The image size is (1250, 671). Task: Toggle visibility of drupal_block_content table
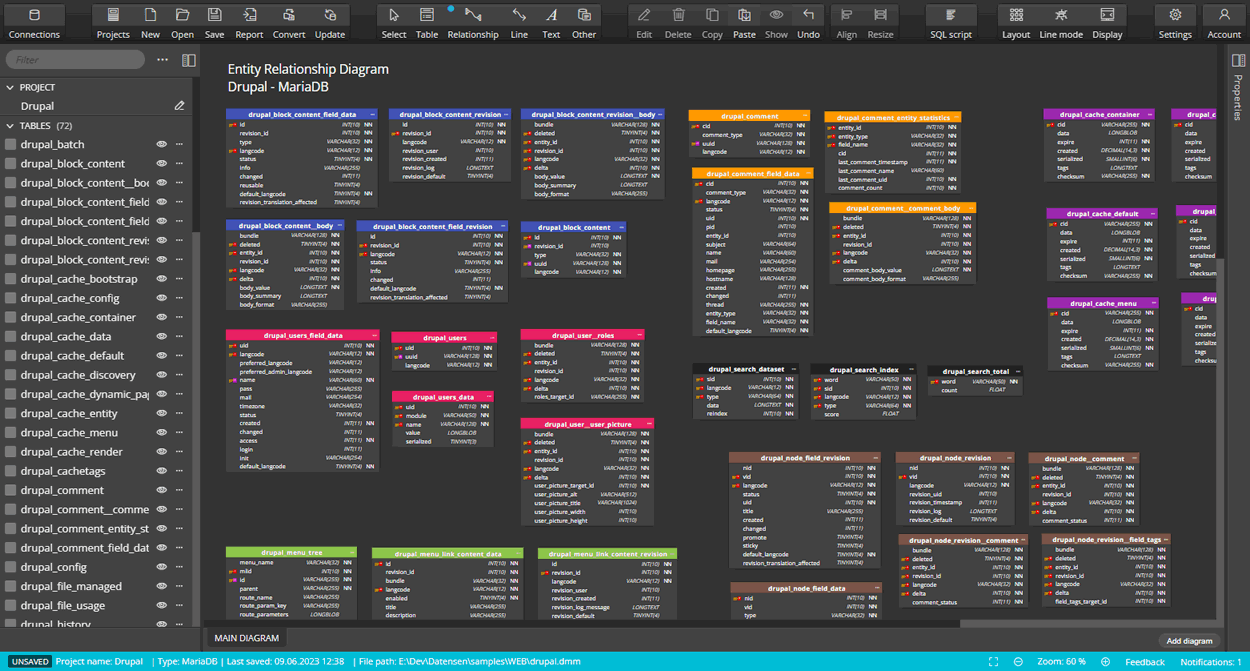click(x=162, y=164)
